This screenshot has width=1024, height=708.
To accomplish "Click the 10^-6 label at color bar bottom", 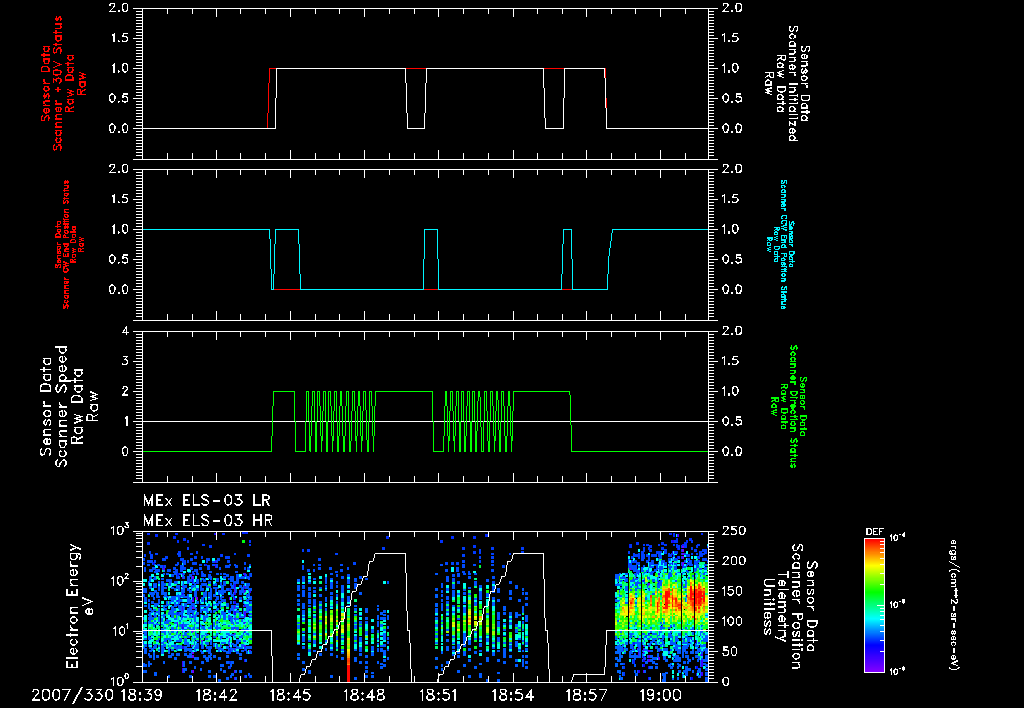I will [898, 671].
